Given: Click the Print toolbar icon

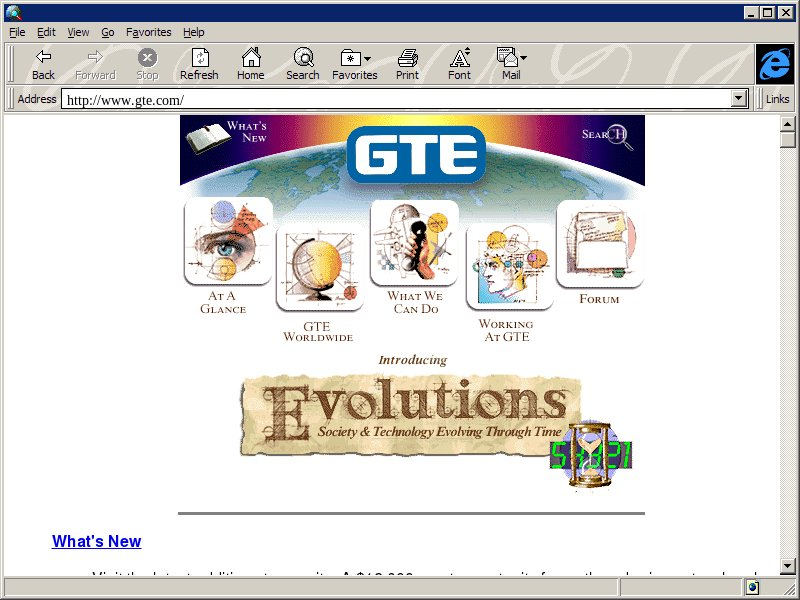Looking at the screenshot, I should [x=407, y=64].
